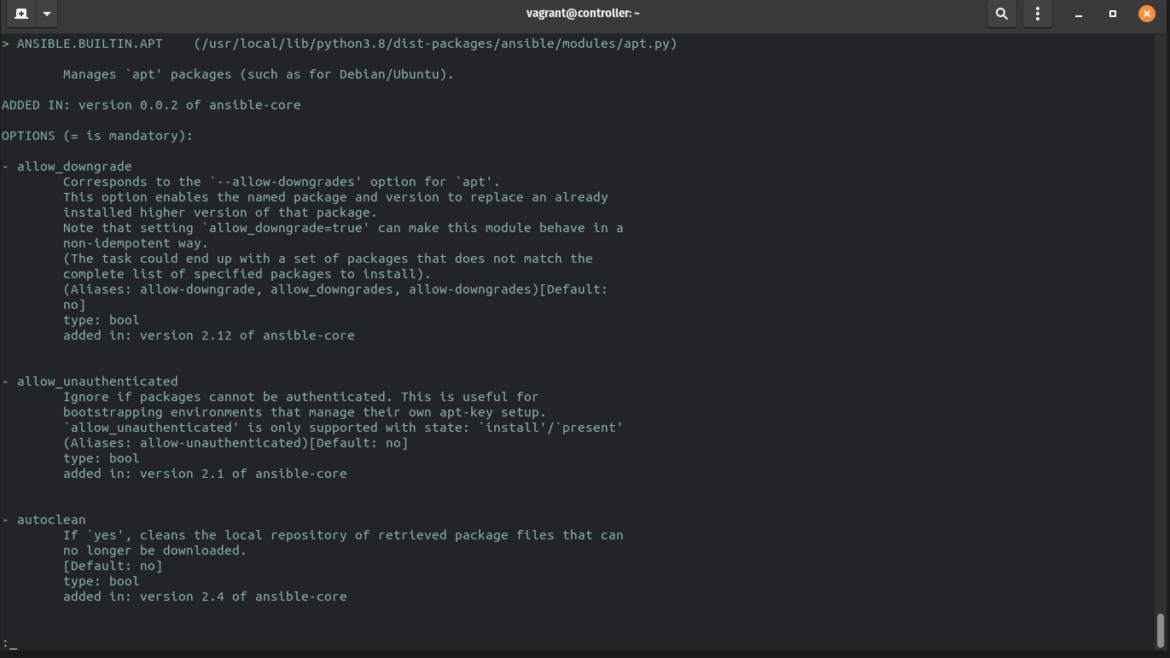Click the allow_unauthenticated option name
Screen dimensions: 1170x658
pos(97,381)
